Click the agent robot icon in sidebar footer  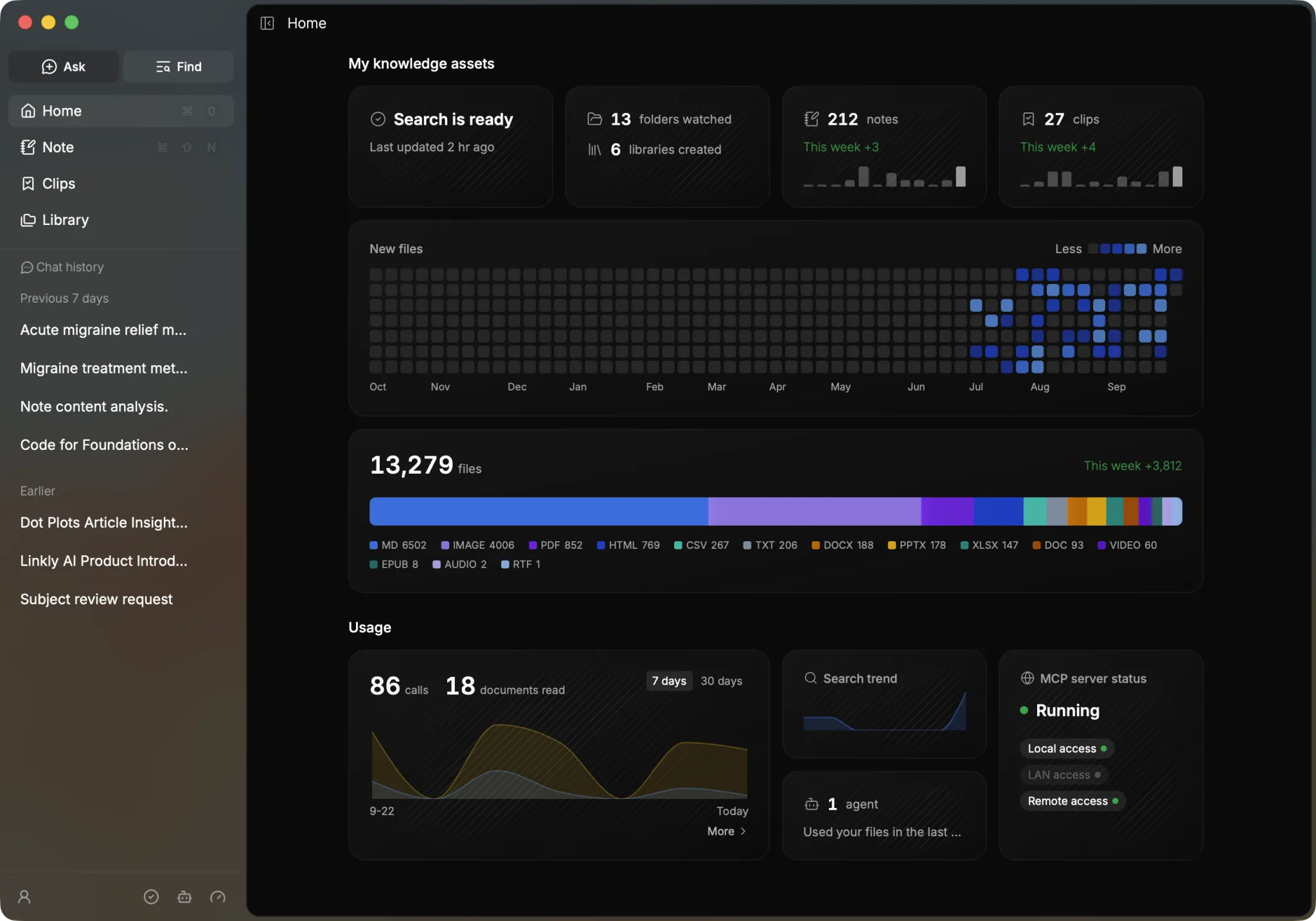184,897
